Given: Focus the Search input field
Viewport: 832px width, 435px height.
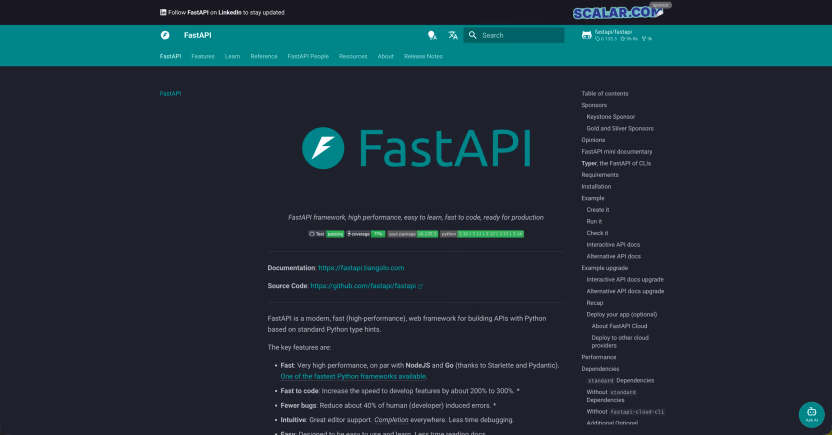Looking at the screenshot, I should pyautogui.click(x=514, y=35).
